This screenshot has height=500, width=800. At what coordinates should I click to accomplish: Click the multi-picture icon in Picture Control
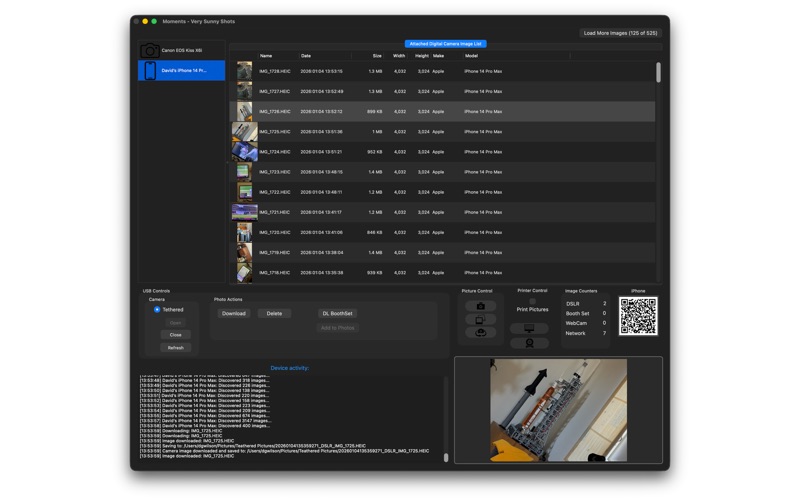coord(481,320)
